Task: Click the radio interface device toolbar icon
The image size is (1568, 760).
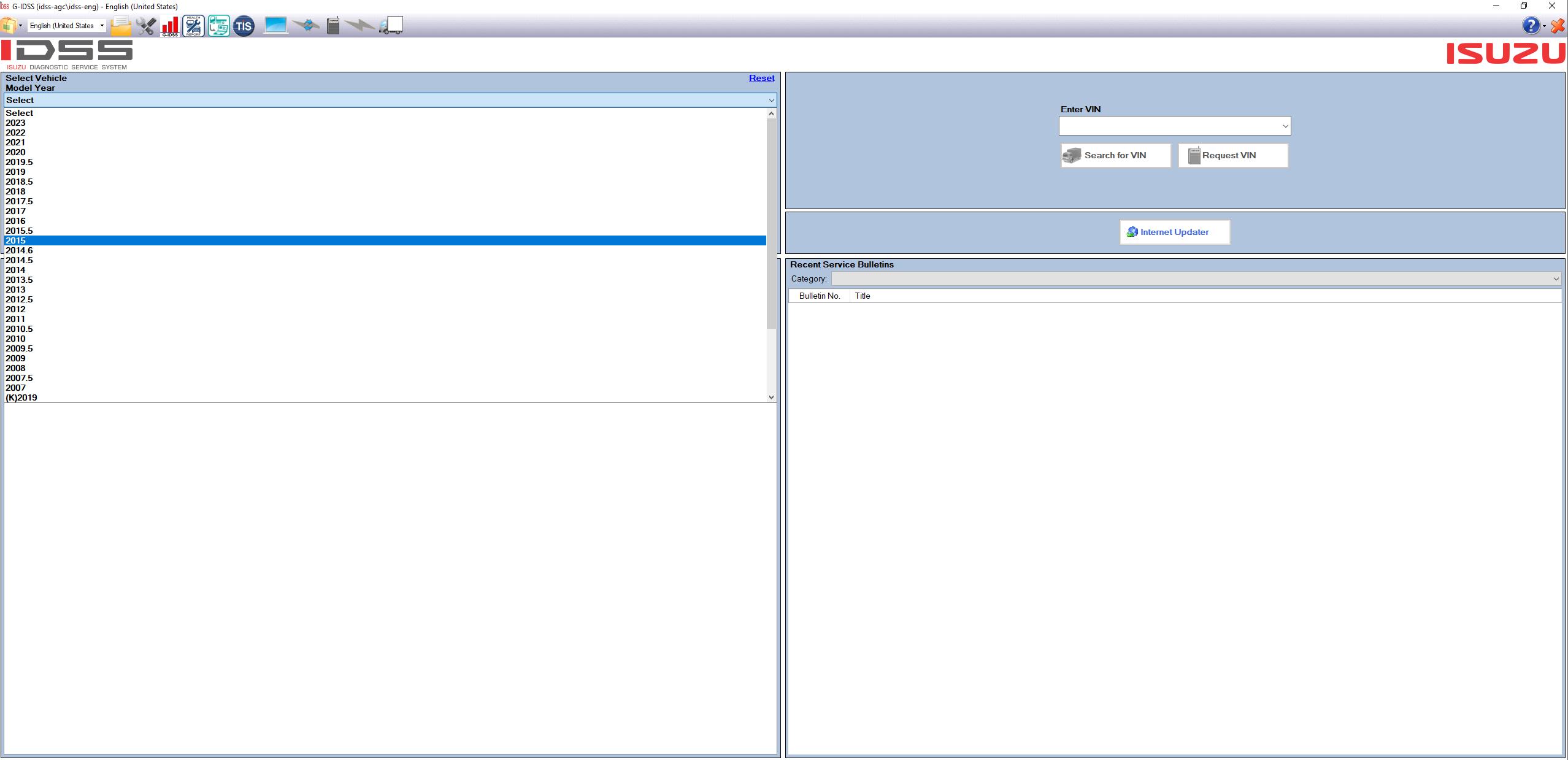Action: [x=332, y=26]
